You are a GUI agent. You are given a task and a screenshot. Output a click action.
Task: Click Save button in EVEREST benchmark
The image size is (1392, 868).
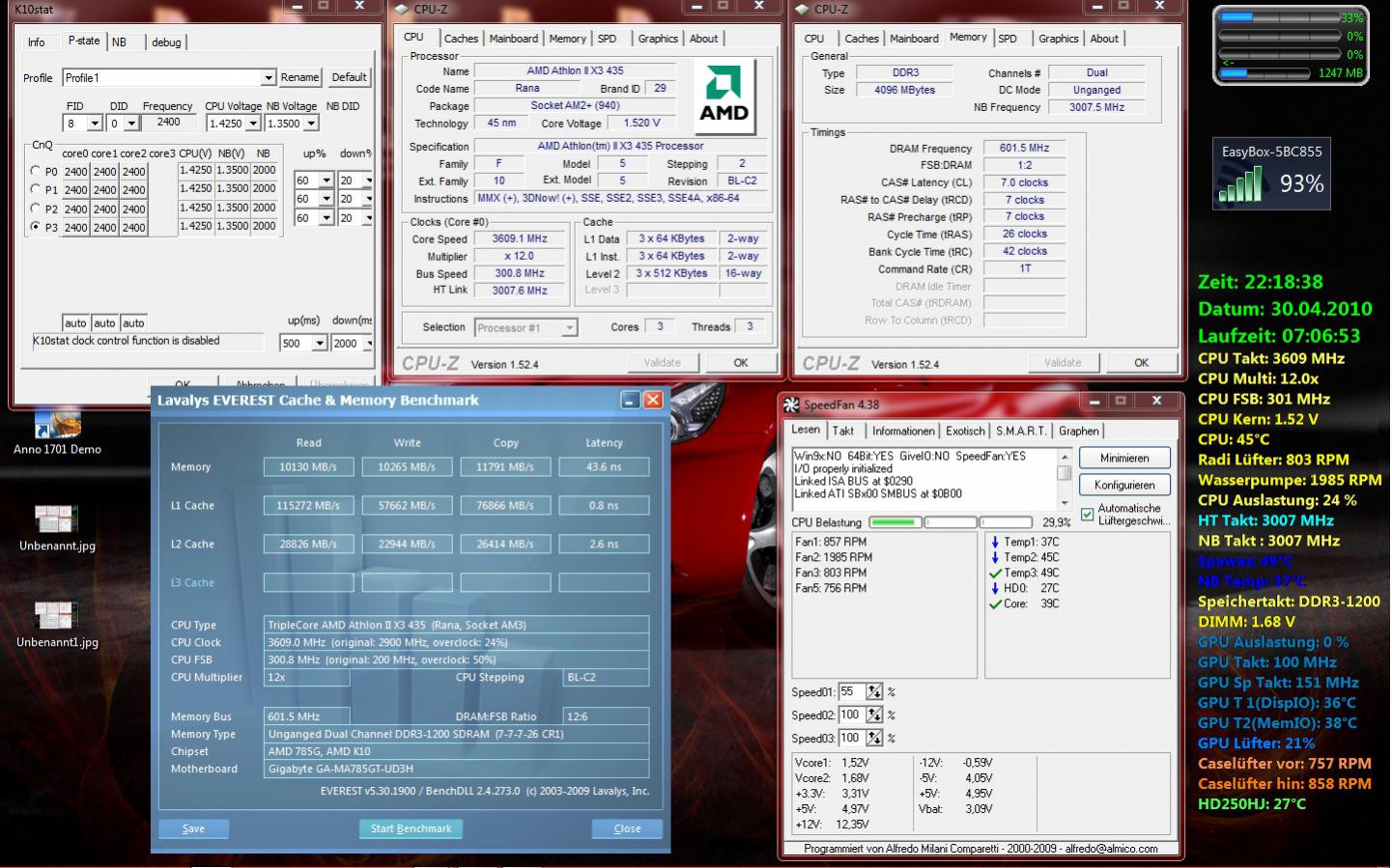(x=193, y=828)
